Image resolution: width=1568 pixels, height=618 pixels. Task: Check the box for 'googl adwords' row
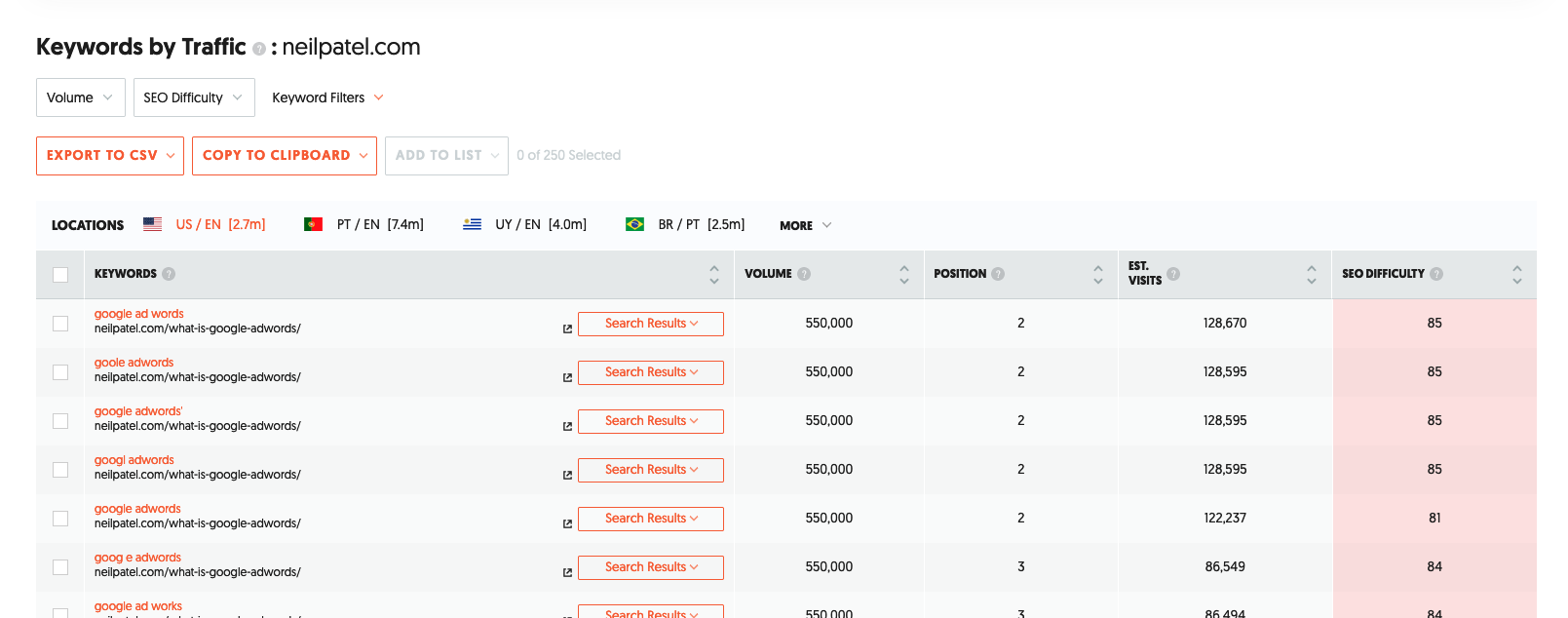[60, 470]
